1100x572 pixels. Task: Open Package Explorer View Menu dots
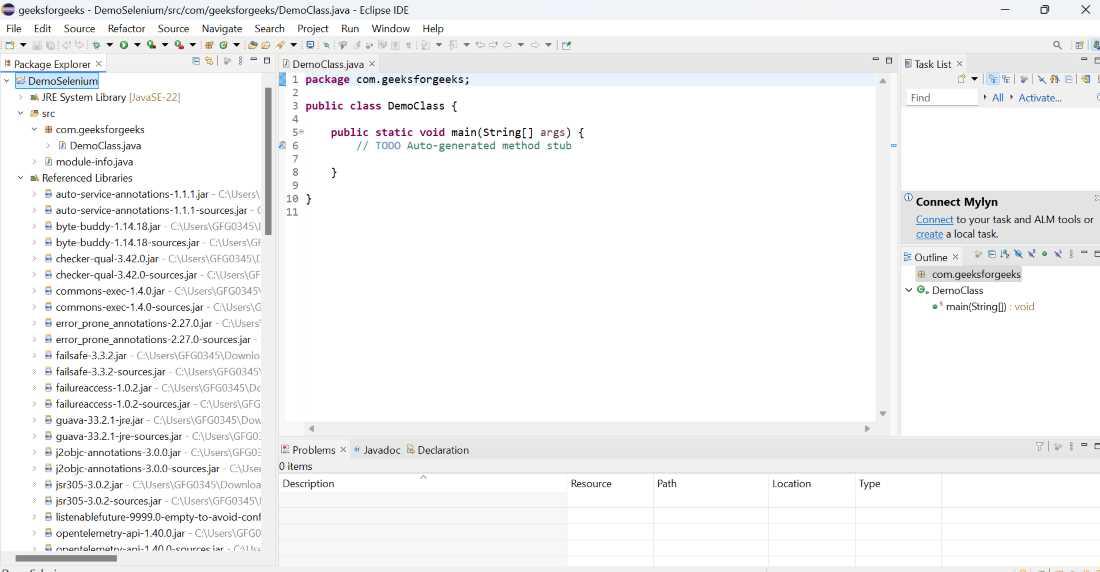(x=241, y=61)
